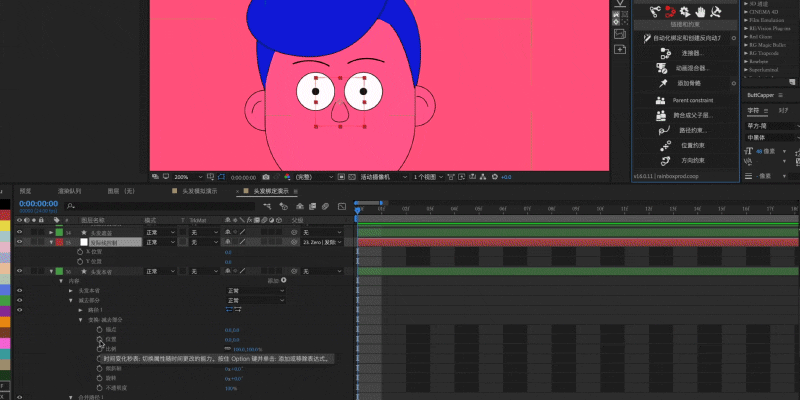The image size is (800, 400).
Task: Open the (完整) resolution dropdown
Action: point(313,177)
